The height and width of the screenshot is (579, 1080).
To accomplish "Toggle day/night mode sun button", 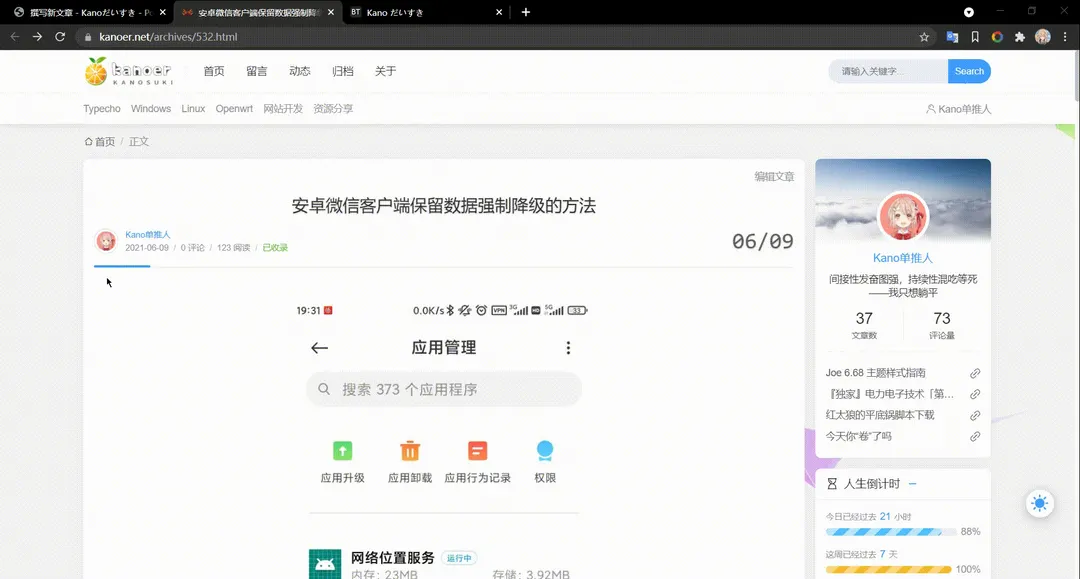I will (x=1039, y=503).
